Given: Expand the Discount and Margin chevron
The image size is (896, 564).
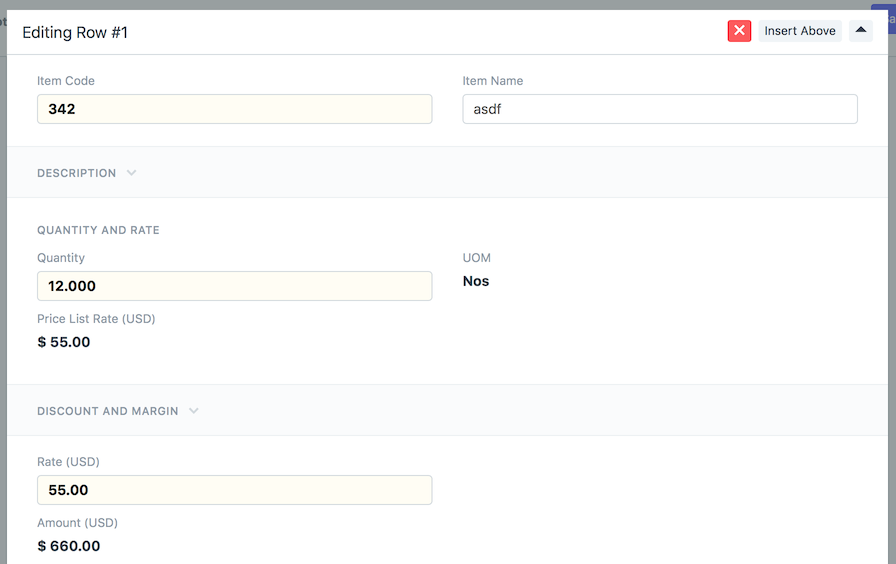Looking at the screenshot, I should (x=194, y=411).
